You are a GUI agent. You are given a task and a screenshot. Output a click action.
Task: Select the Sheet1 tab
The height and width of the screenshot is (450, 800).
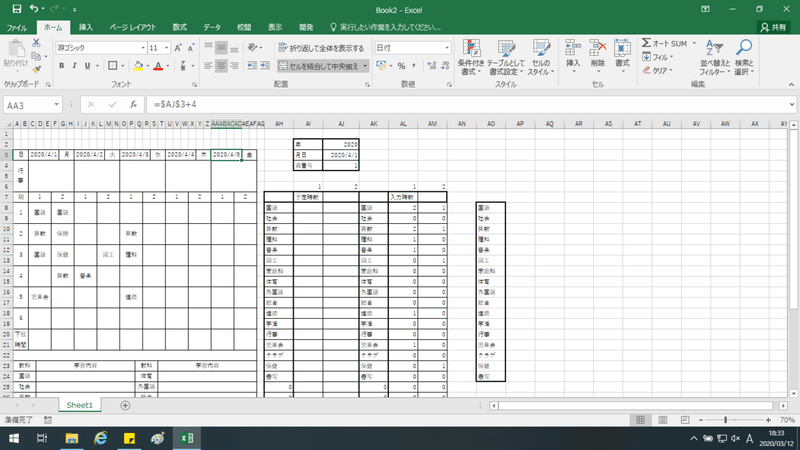80,405
